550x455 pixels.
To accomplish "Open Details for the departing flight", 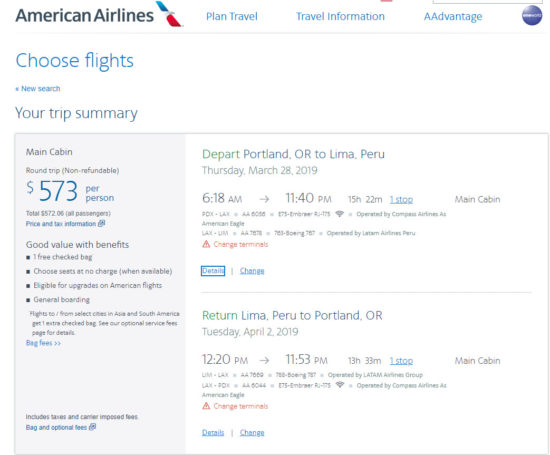I will (x=213, y=271).
